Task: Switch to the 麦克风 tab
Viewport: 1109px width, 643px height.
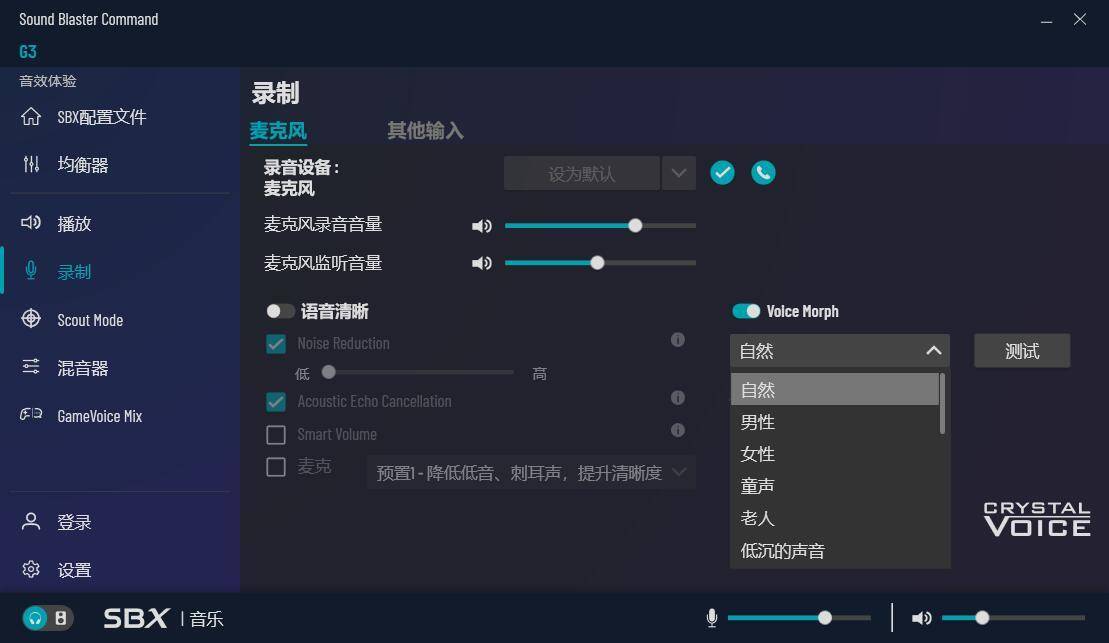Action: [278, 131]
